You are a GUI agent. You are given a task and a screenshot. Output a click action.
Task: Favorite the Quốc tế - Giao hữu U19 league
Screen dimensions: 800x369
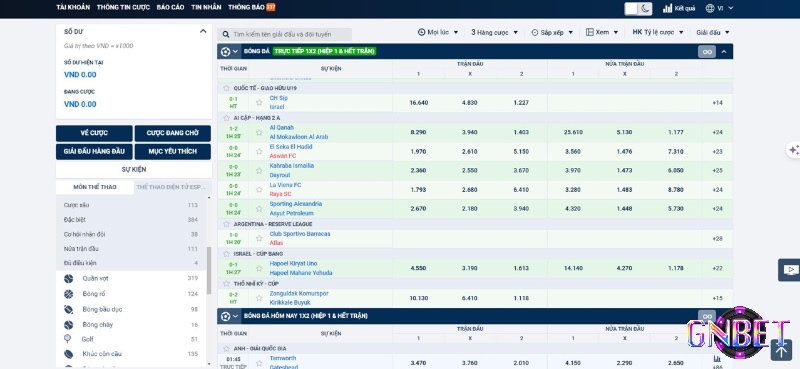[x=227, y=88]
